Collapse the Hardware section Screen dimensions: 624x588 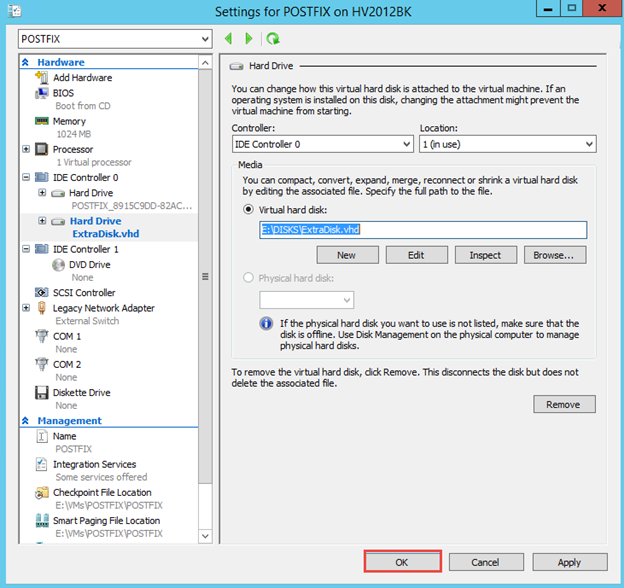(x=25, y=62)
